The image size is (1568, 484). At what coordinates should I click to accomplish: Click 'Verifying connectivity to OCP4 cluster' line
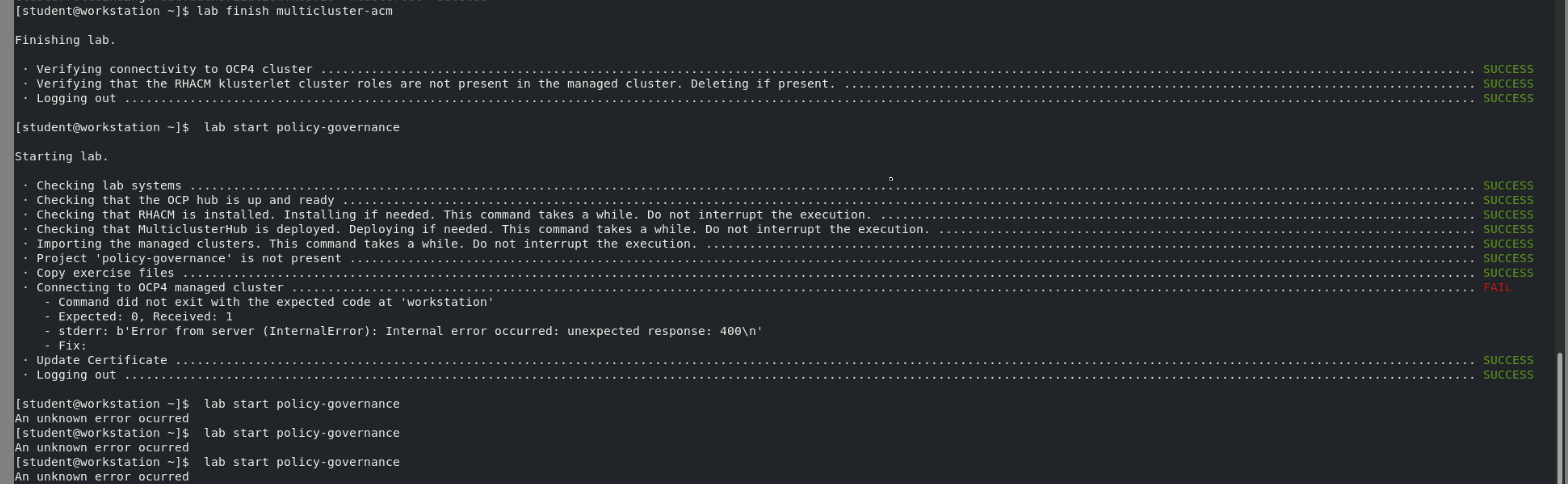pos(174,70)
